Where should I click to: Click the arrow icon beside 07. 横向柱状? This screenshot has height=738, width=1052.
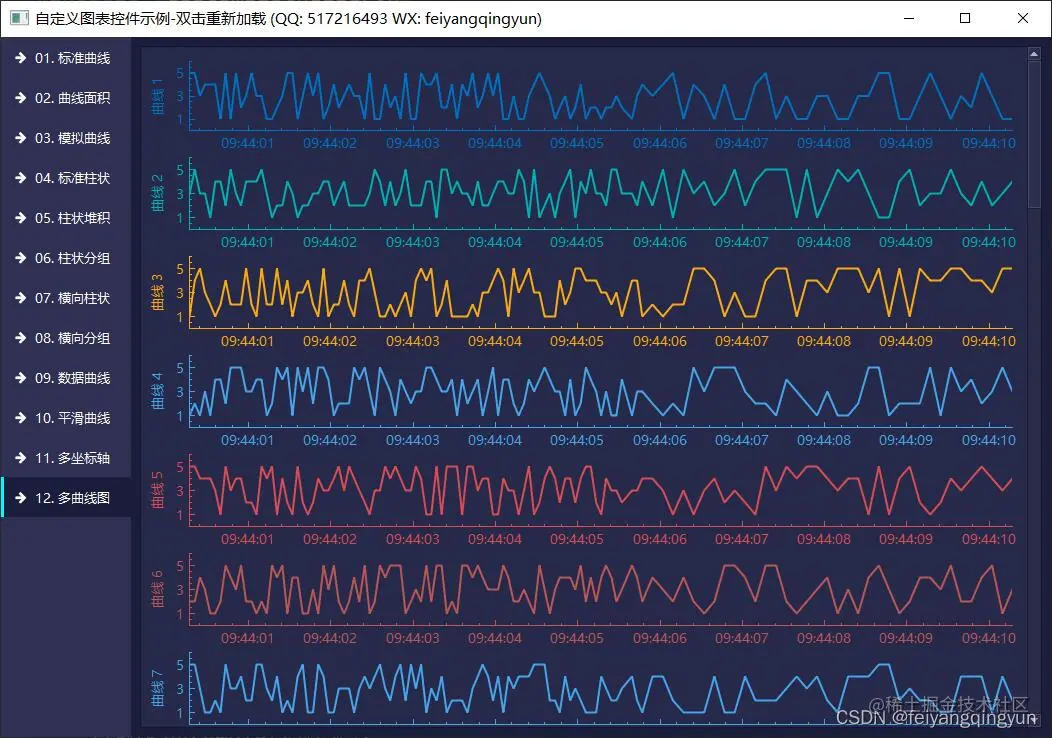point(21,298)
